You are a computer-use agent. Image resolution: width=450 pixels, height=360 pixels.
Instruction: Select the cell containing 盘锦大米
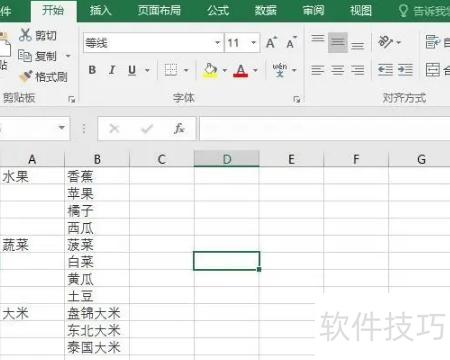(x=97, y=313)
